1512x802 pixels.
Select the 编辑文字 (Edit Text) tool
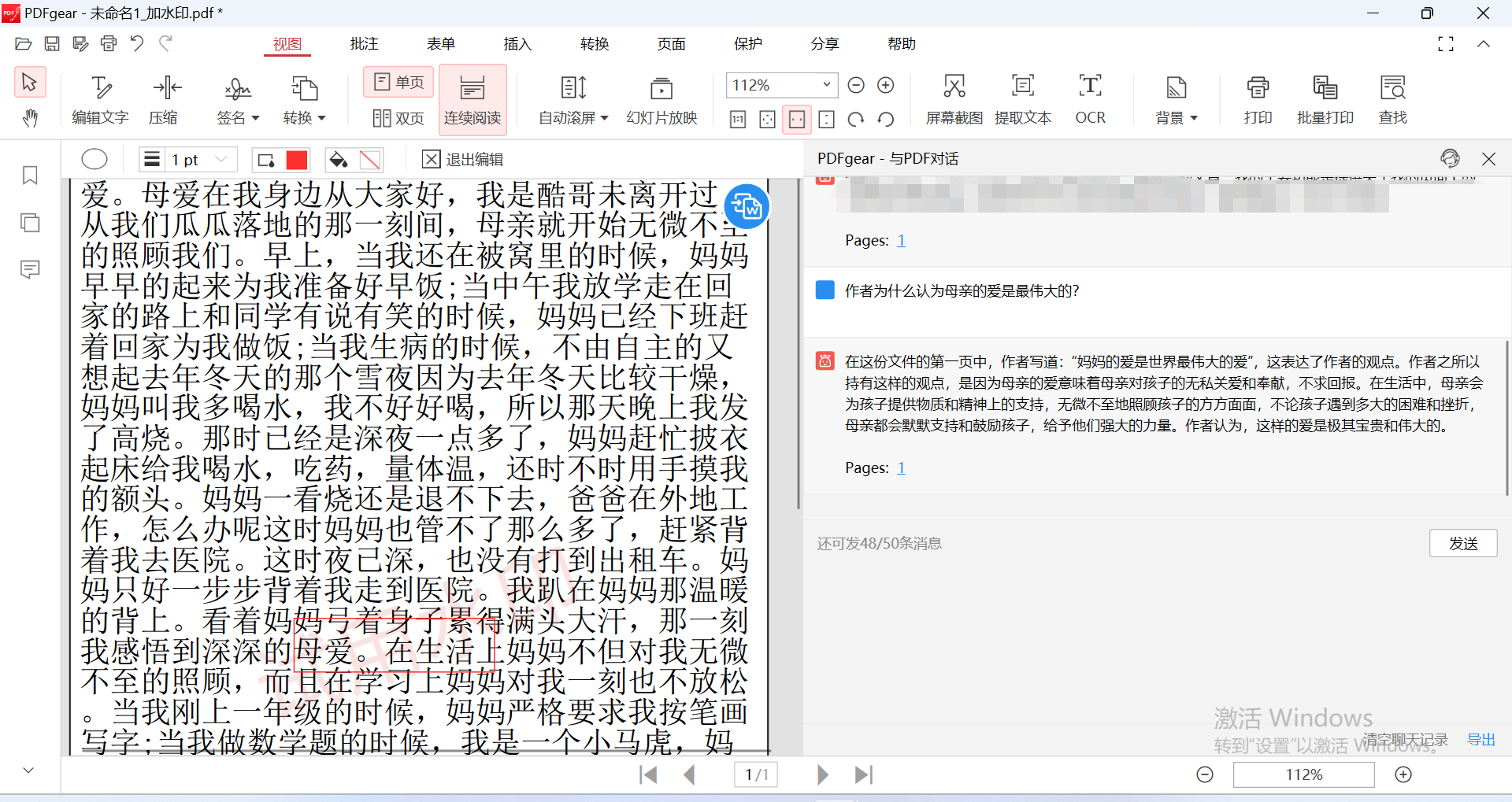pyautogui.click(x=100, y=98)
